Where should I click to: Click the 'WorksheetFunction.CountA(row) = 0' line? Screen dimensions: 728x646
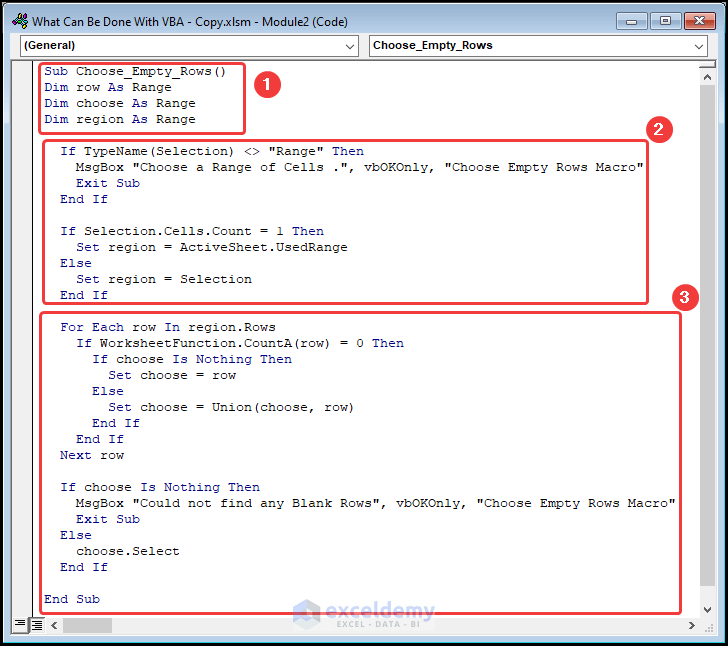click(240, 343)
